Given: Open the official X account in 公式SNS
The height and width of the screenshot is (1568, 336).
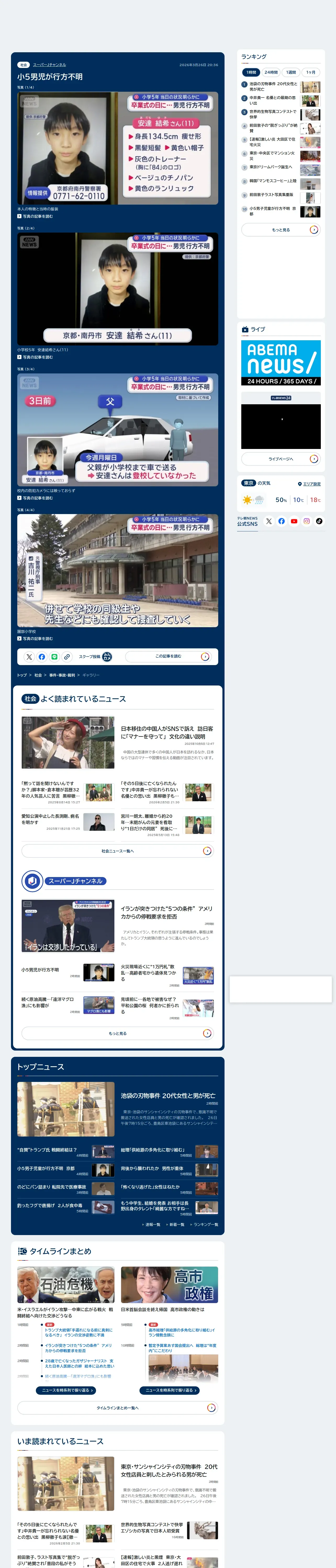Looking at the screenshot, I should pyautogui.click(x=269, y=521).
